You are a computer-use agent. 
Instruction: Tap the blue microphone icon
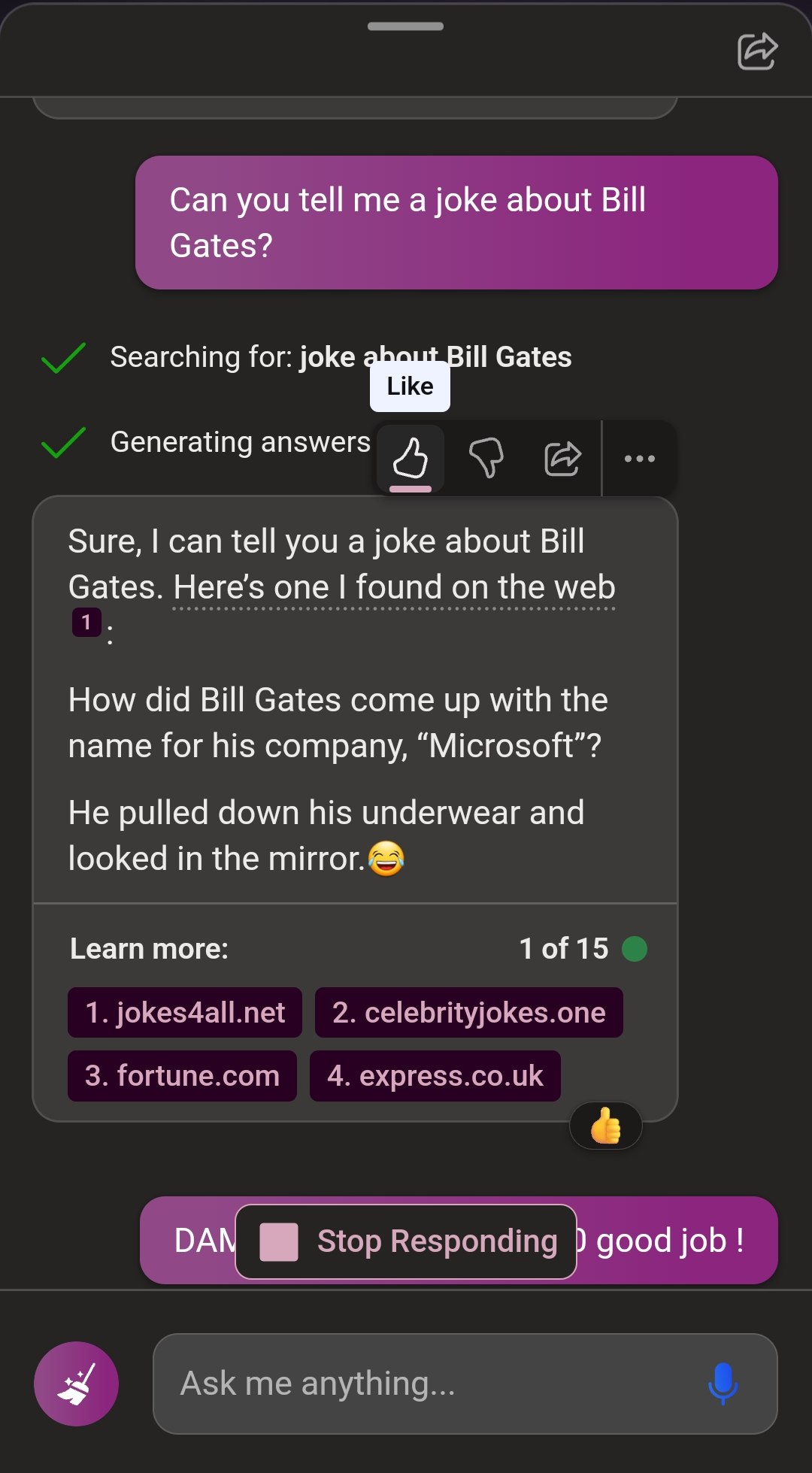(723, 1384)
